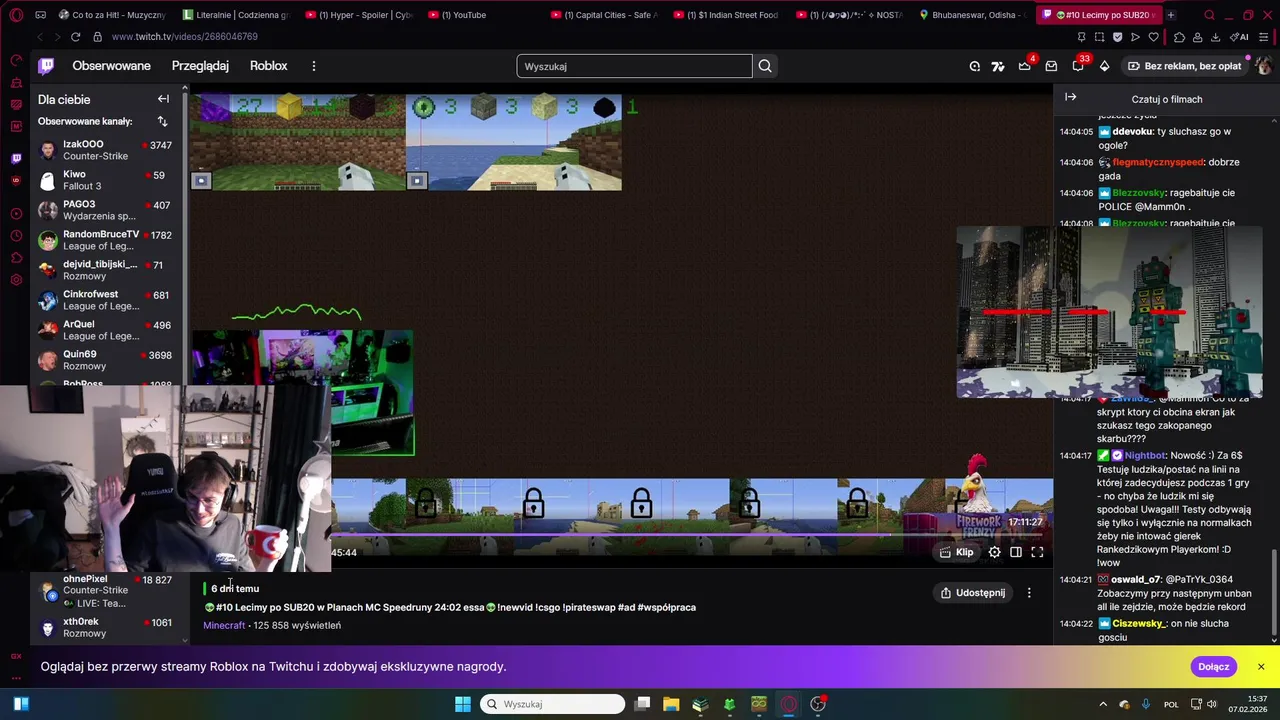Take a snapshot with Opera's snapshot icon
Screen dimensions: 1280x720
(1099, 37)
